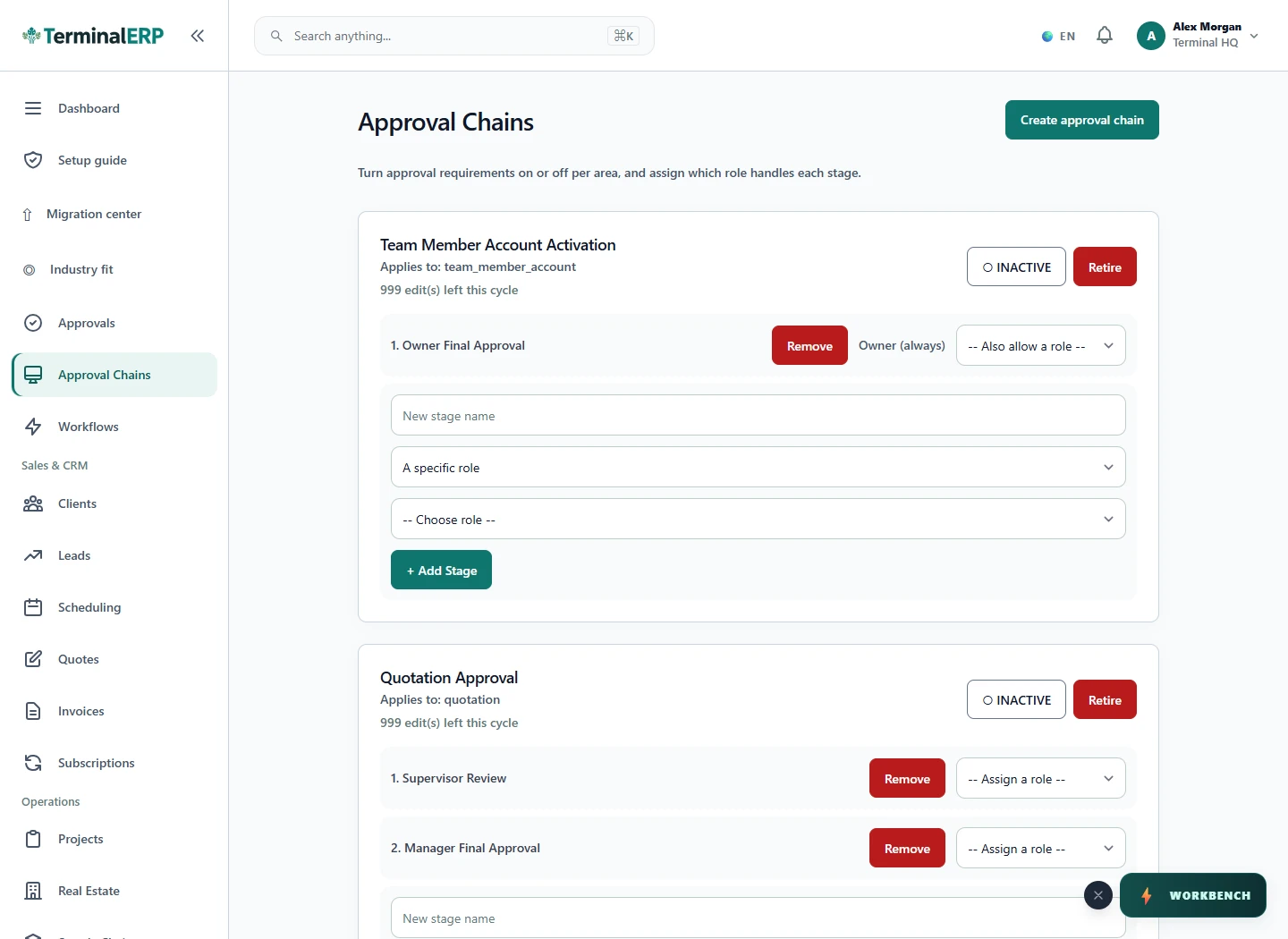
Task: Click the Scheduling calendar icon
Action: (x=33, y=607)
